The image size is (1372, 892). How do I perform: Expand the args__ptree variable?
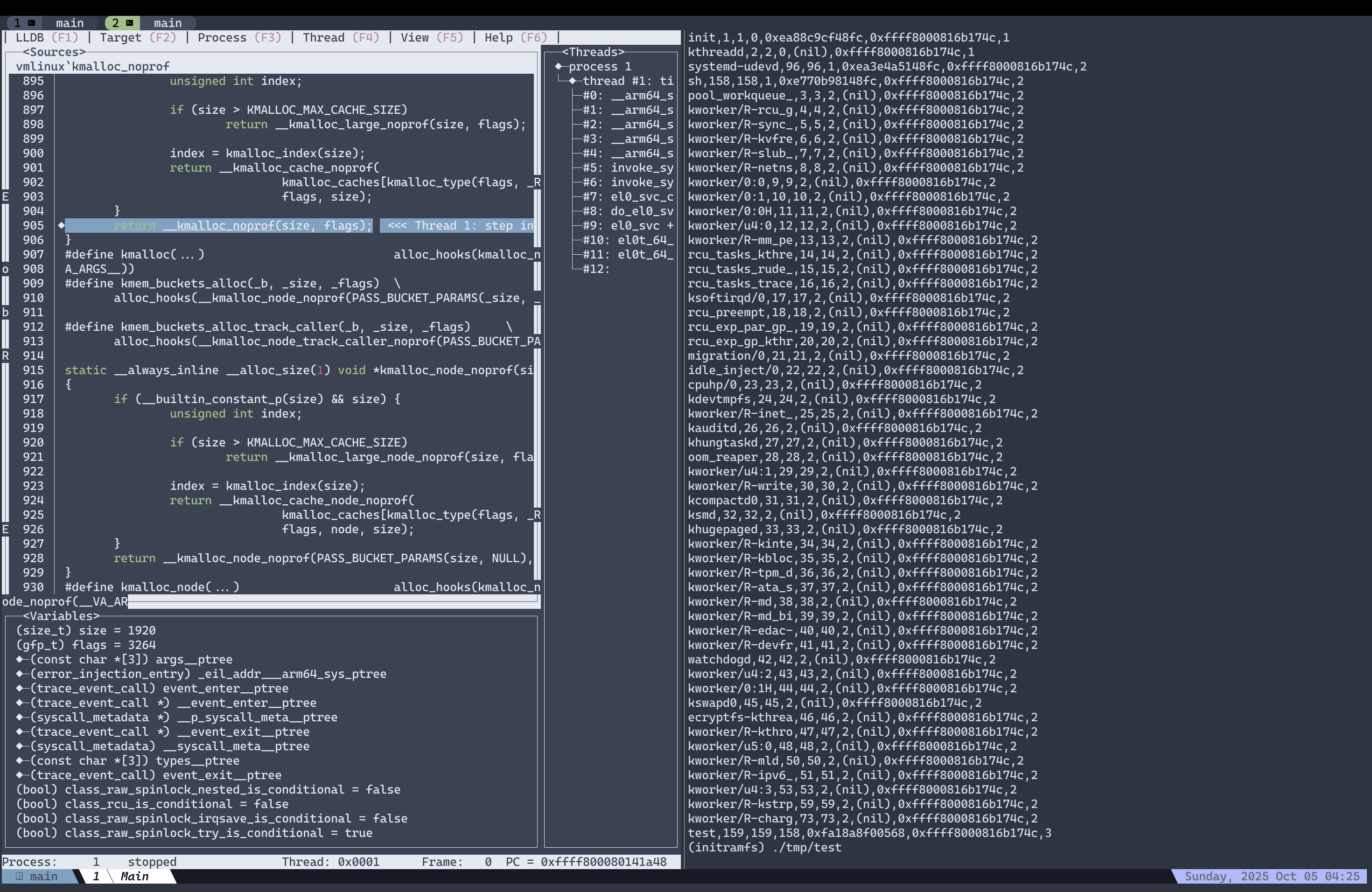20,659
